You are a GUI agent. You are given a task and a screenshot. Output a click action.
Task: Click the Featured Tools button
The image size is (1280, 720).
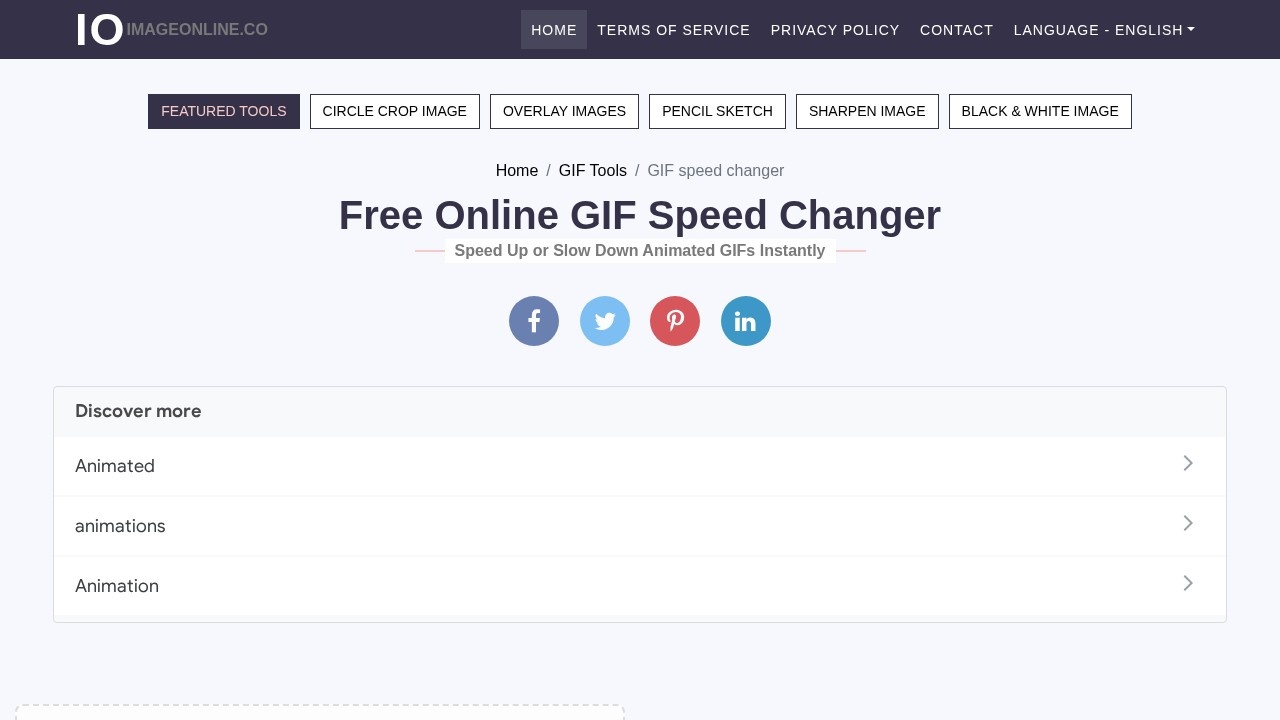click(224, 111)
